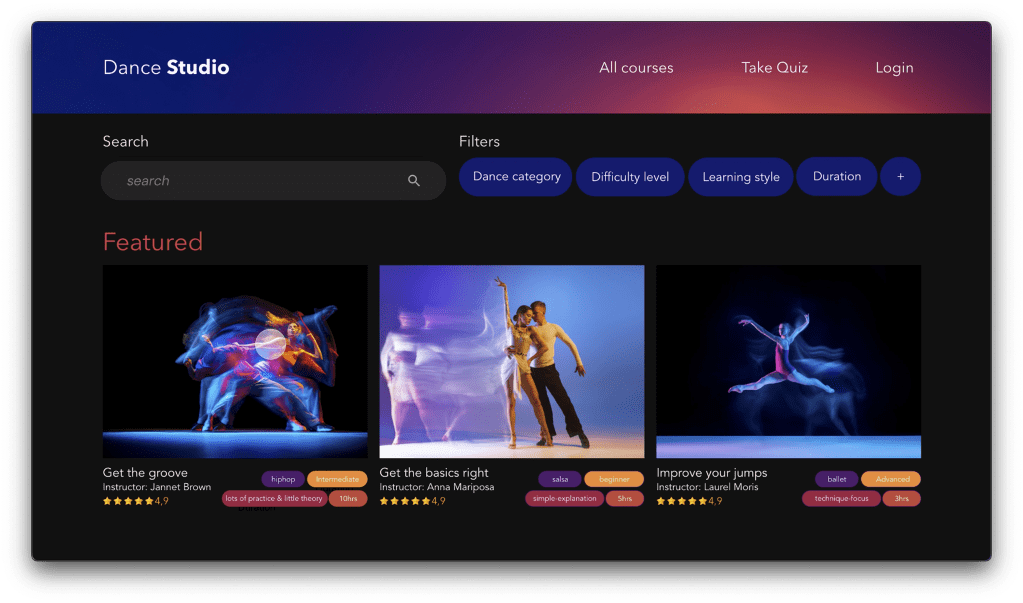1023x603 pixels.
Task: Select the orange beginner tag
Action: pyautogui.click(x=614, y=479)
